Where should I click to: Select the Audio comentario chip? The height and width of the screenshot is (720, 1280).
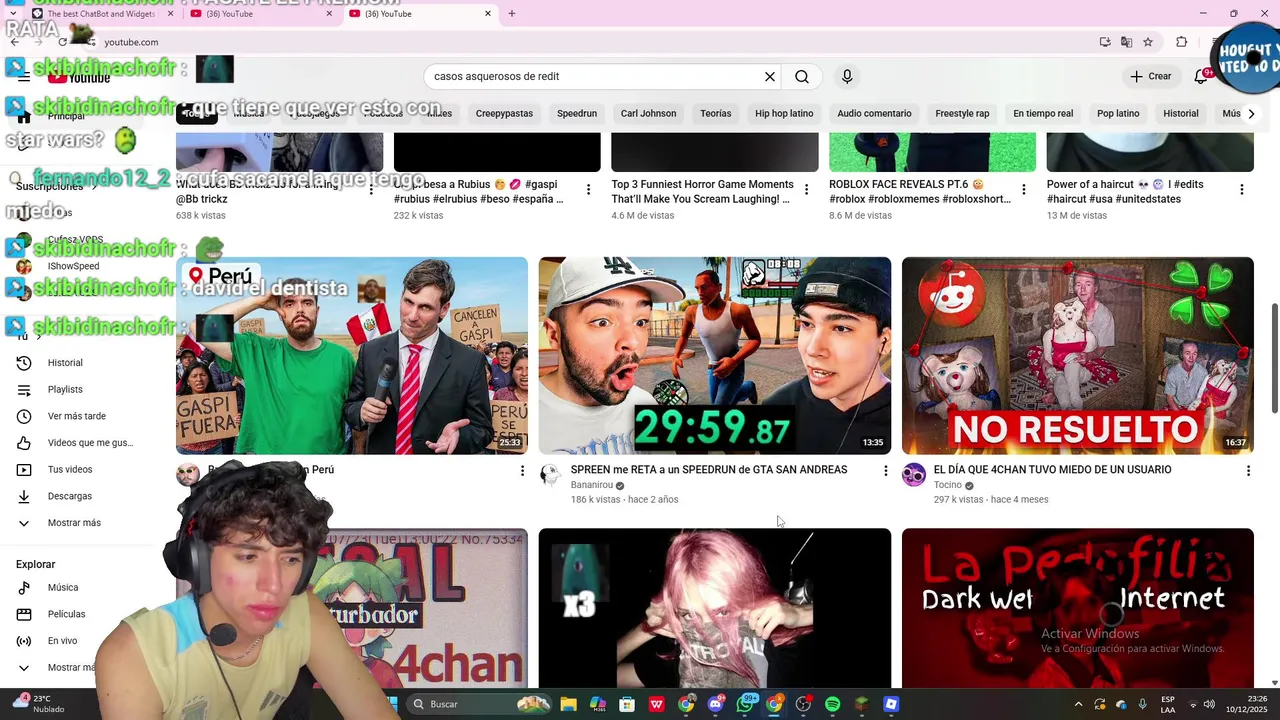[x=874, y=114]
